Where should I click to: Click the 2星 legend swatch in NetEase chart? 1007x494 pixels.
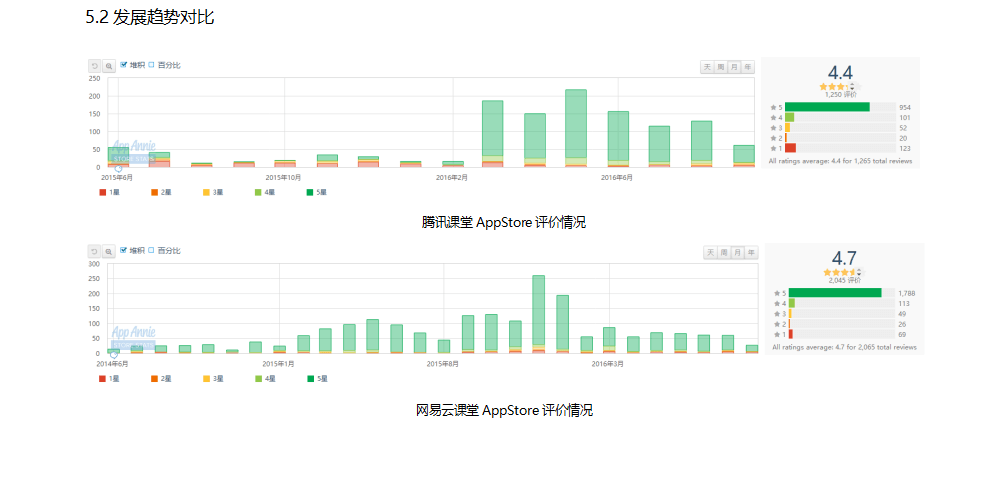154,378
